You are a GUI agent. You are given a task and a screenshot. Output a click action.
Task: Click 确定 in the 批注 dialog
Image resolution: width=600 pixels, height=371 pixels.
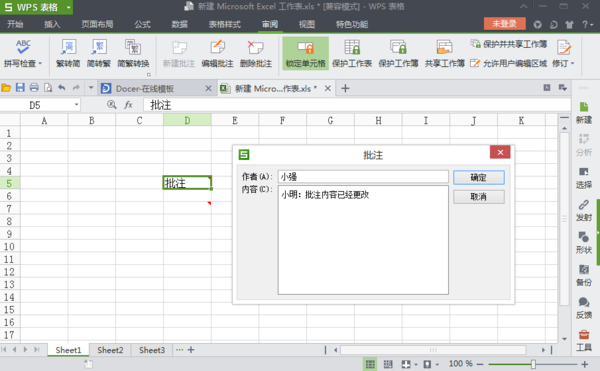pos(479,177)
